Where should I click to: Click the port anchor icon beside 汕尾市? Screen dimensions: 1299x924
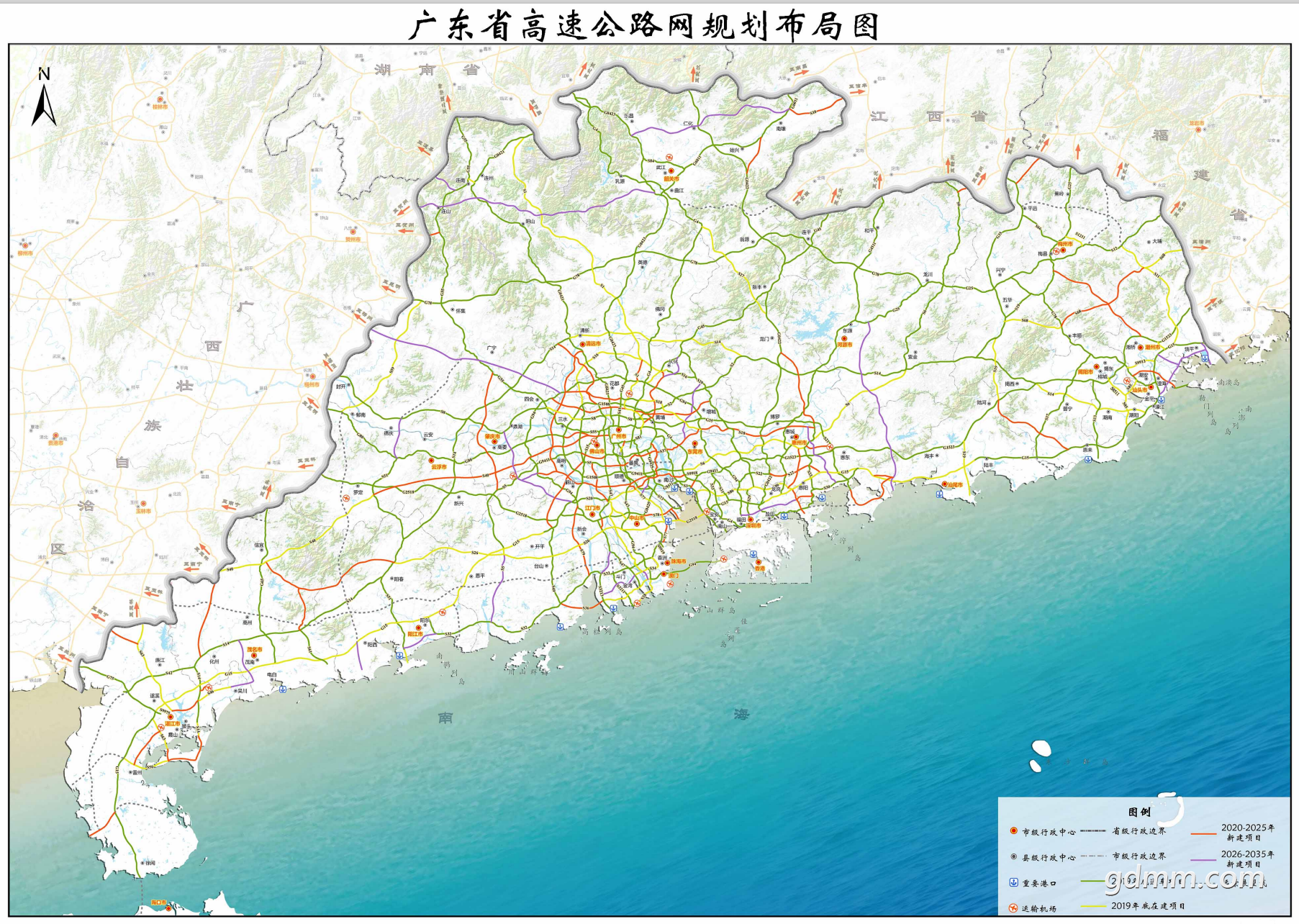940,494
